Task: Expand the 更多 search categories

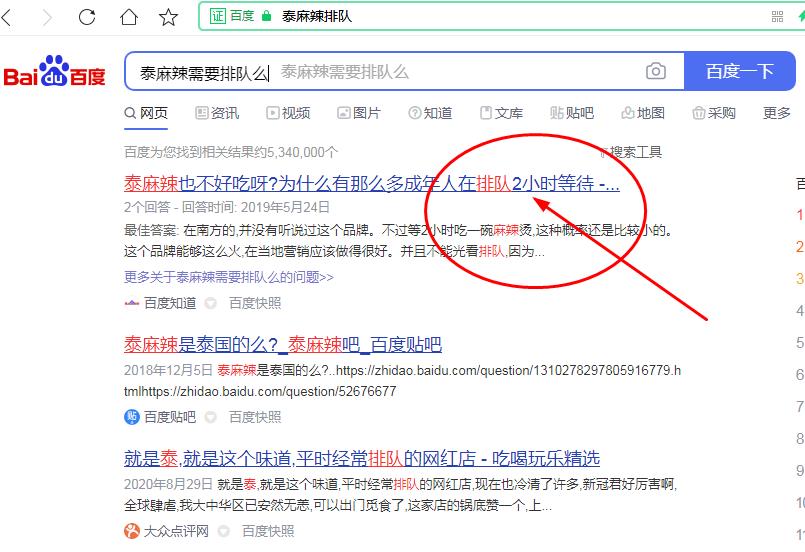Action: [x=777, y=113]
